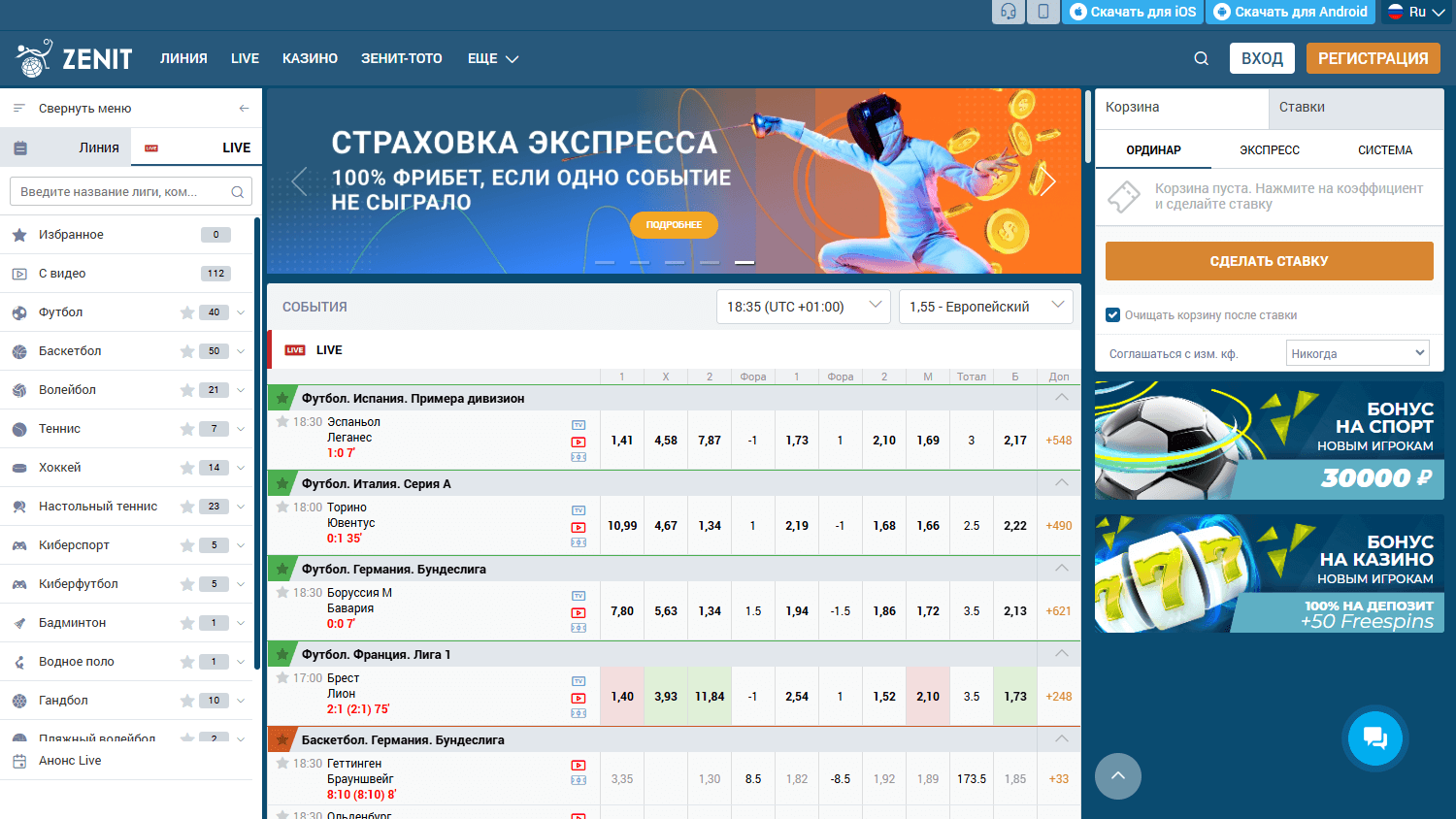
Task: Click the Tennis sport icon in sidebar
Action: click(x=19, y=429)
